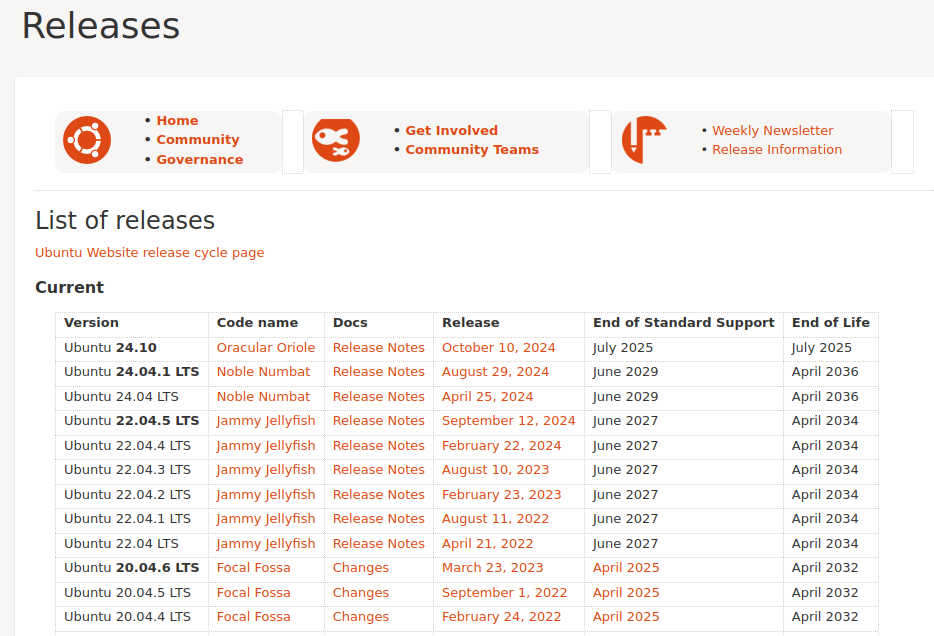Click the Releases page title
Screen dimensions: 934x636
pos(101,26)
